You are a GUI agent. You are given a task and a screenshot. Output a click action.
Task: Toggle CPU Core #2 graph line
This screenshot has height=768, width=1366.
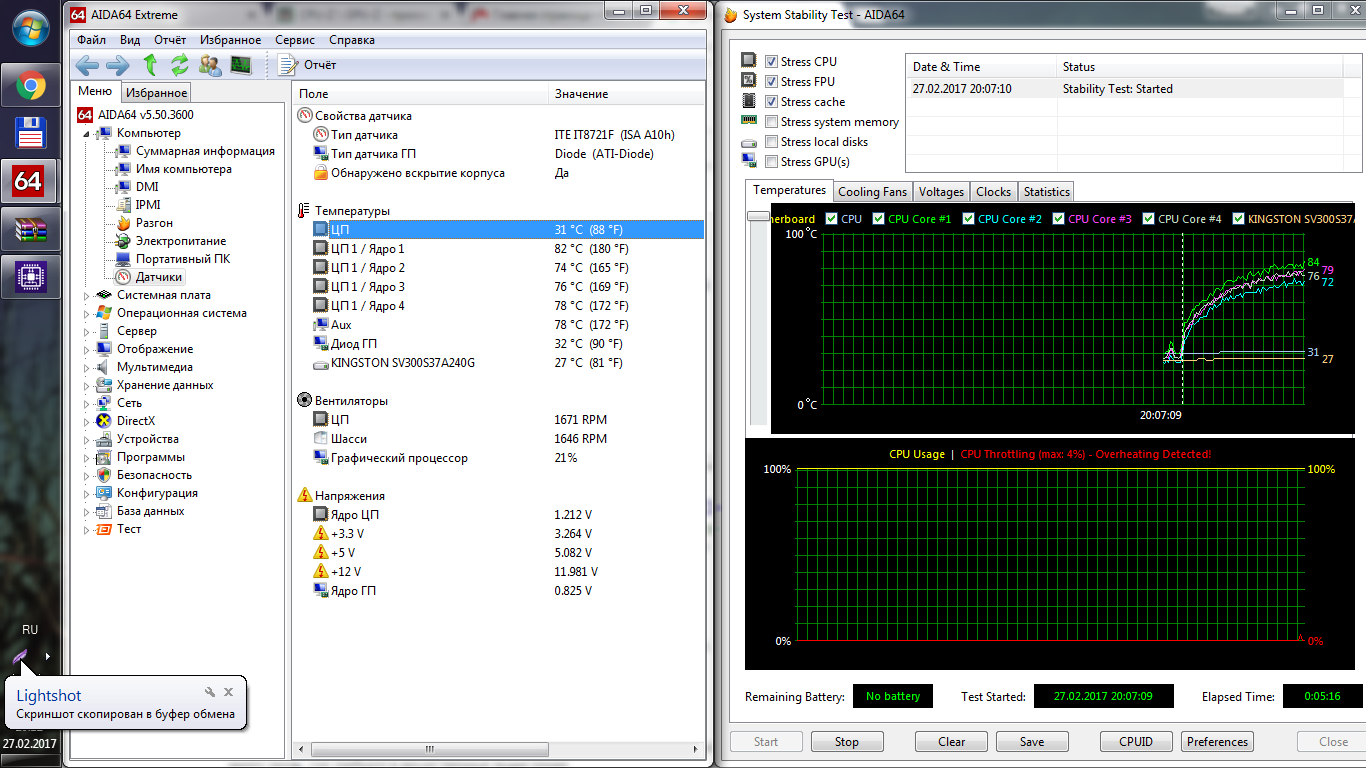point(968,219)
